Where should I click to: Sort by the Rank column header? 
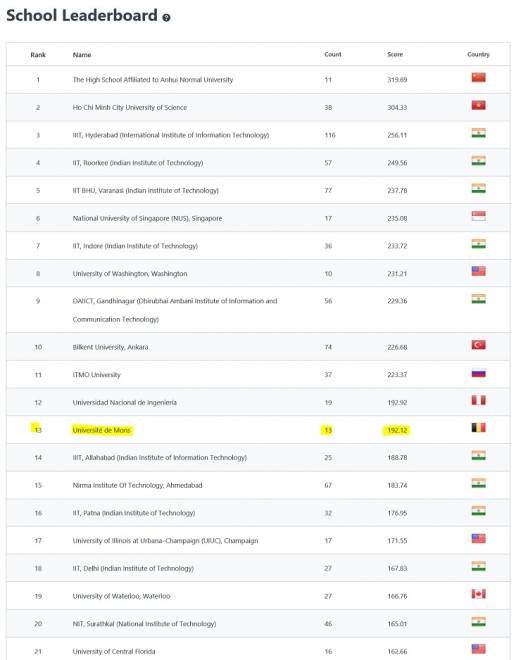pos(38,55)
